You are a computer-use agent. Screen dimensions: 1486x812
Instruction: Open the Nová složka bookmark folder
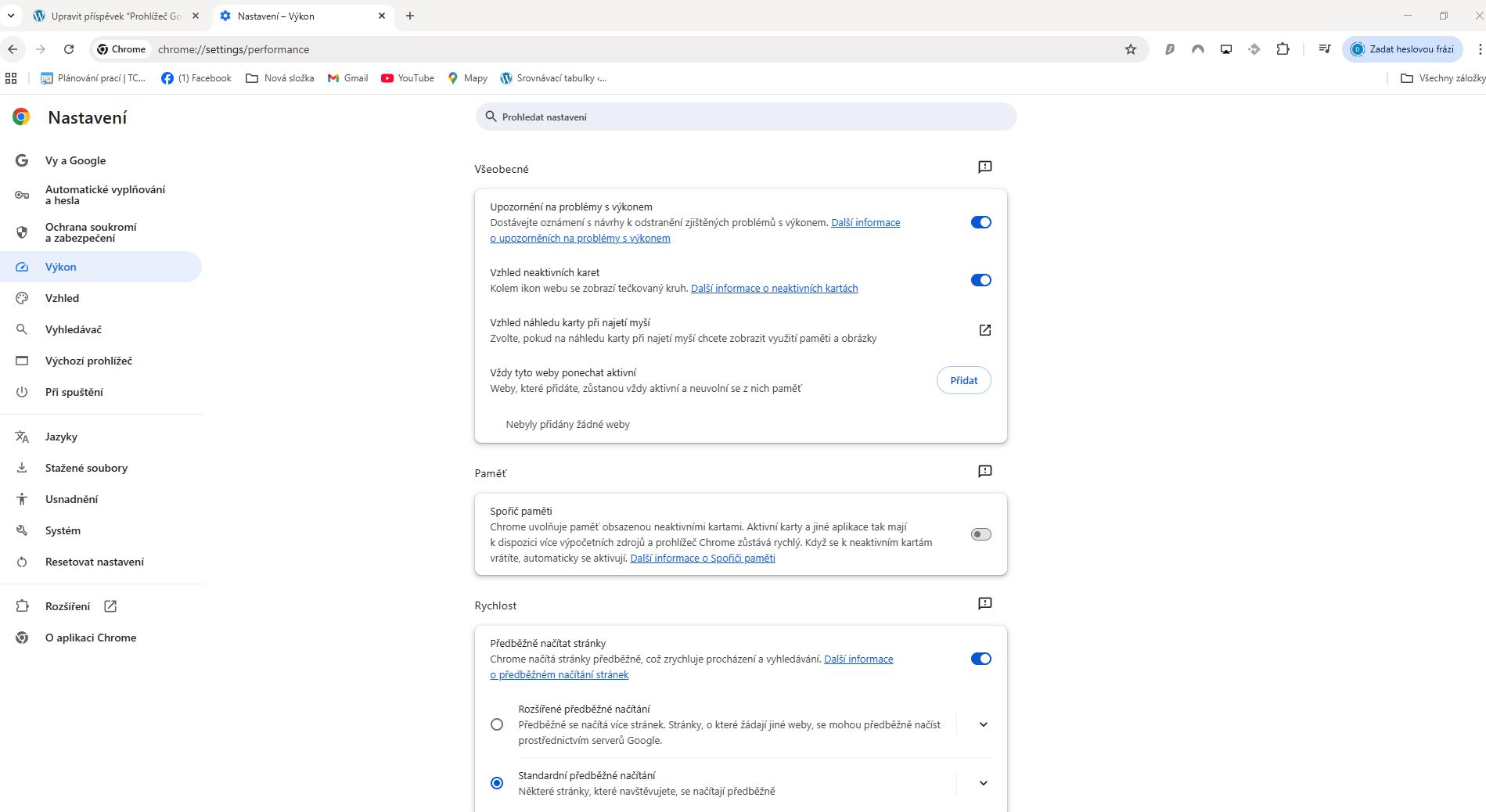(280, 78)
